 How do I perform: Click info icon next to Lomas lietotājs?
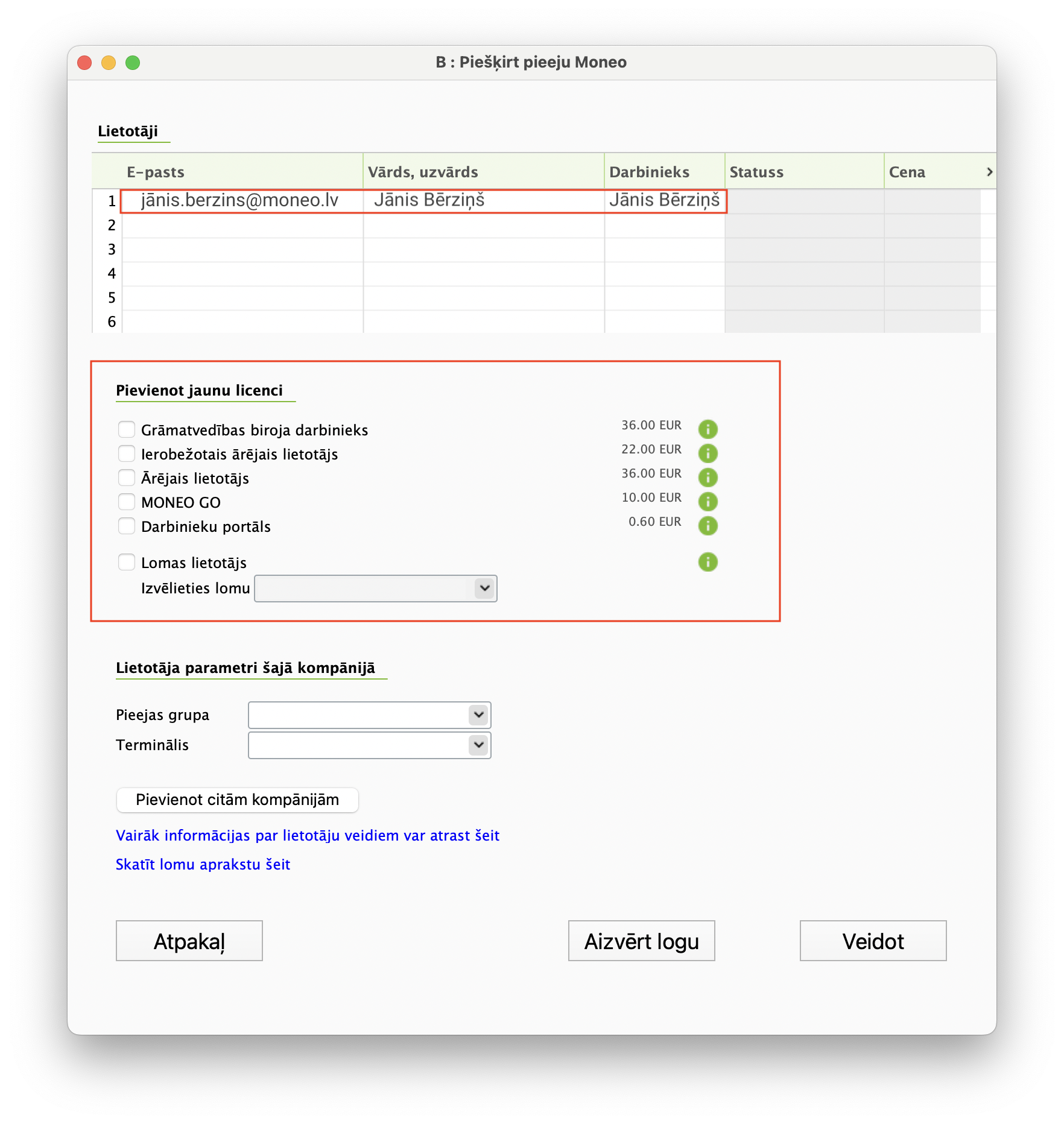708,562
